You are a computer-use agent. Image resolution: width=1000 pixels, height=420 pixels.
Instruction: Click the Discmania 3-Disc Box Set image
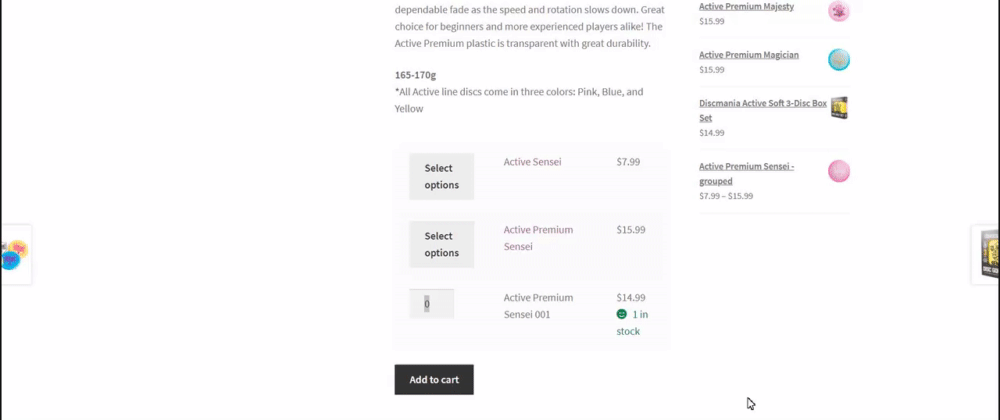point(838,108)
